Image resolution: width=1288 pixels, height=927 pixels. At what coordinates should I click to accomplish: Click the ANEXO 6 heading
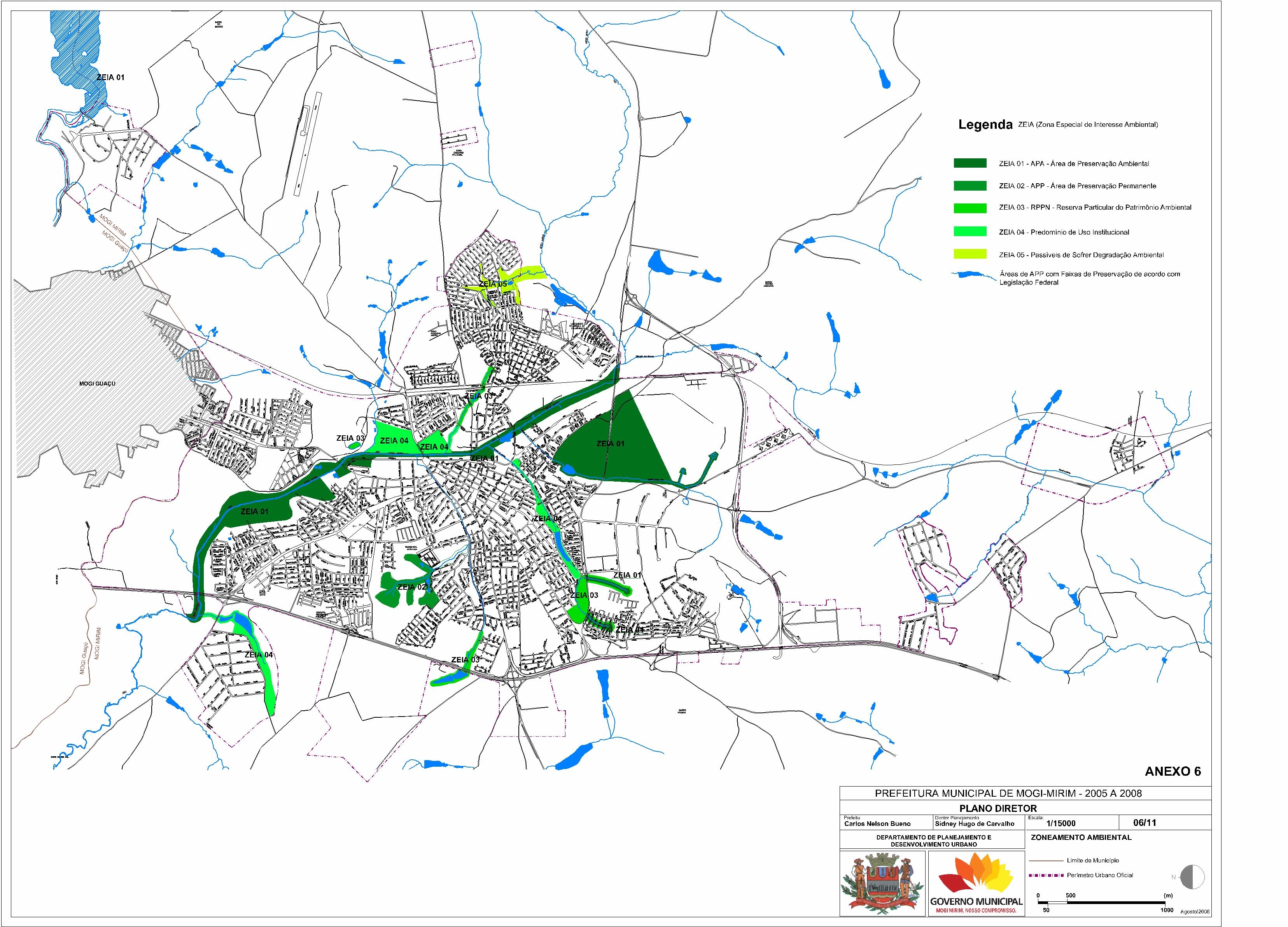[1173, 771]
